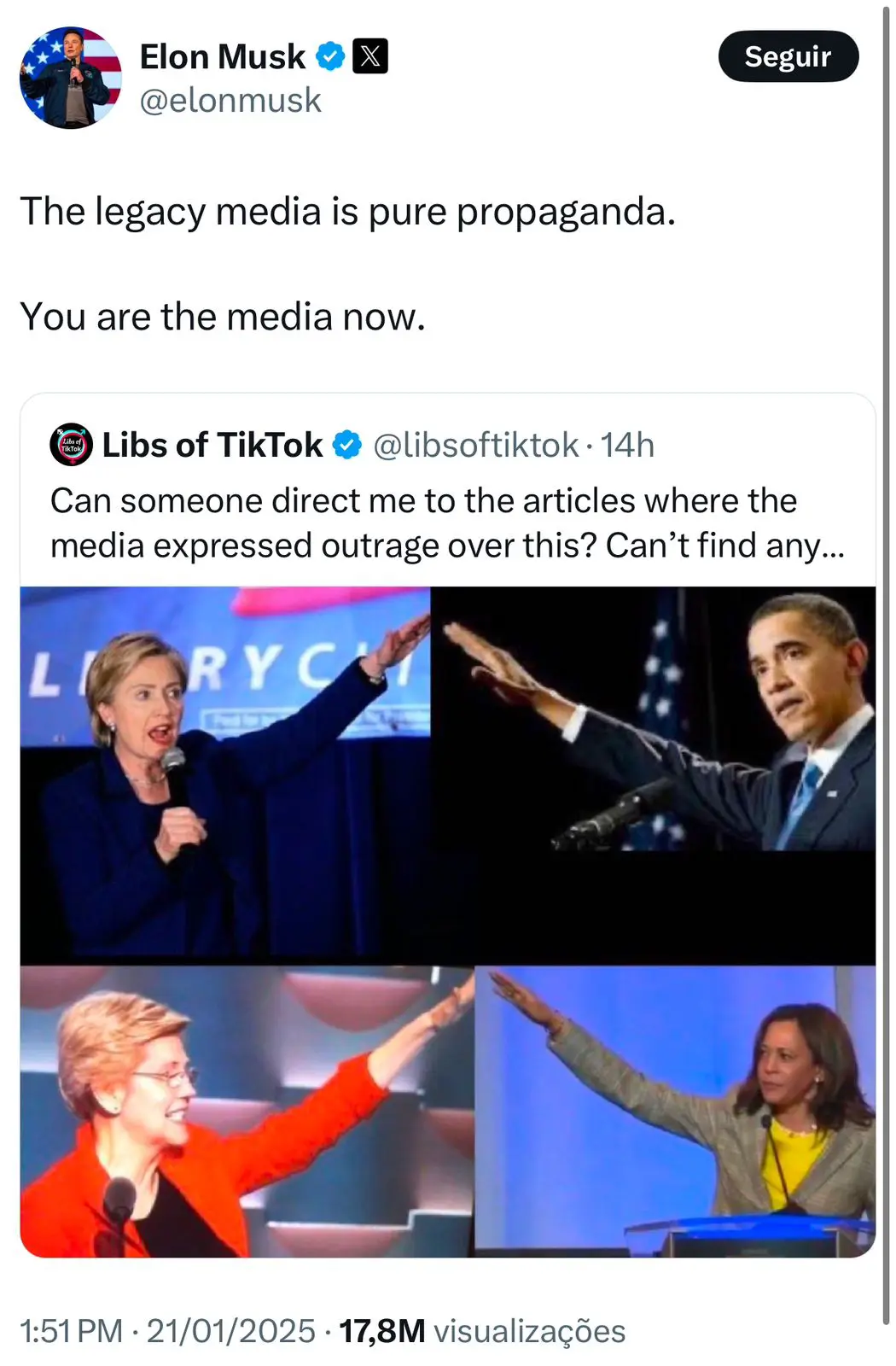Click verified badge next to Libs of TikTok
This screenshot has height=1366, width=896.
346,445
